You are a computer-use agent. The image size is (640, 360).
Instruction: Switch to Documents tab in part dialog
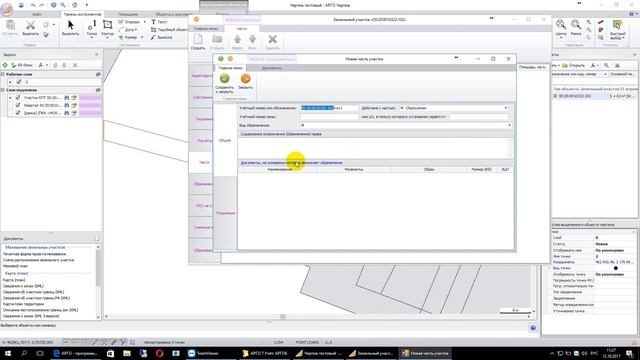272,68
